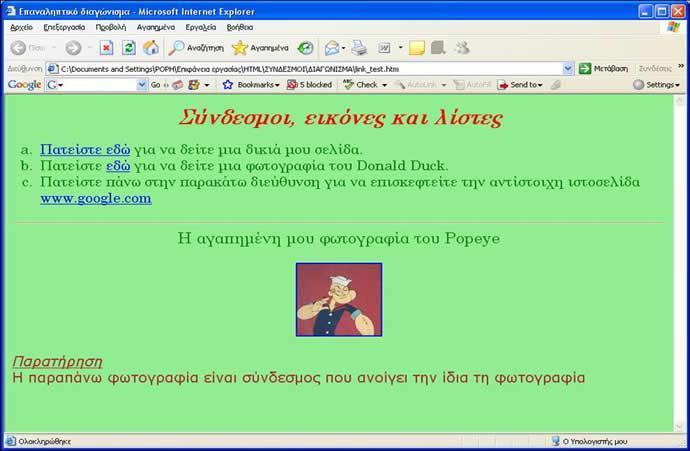This screenshot has width=690, height=451.
Task: Click the Google toolbar Go button
Action: (155, 84)
